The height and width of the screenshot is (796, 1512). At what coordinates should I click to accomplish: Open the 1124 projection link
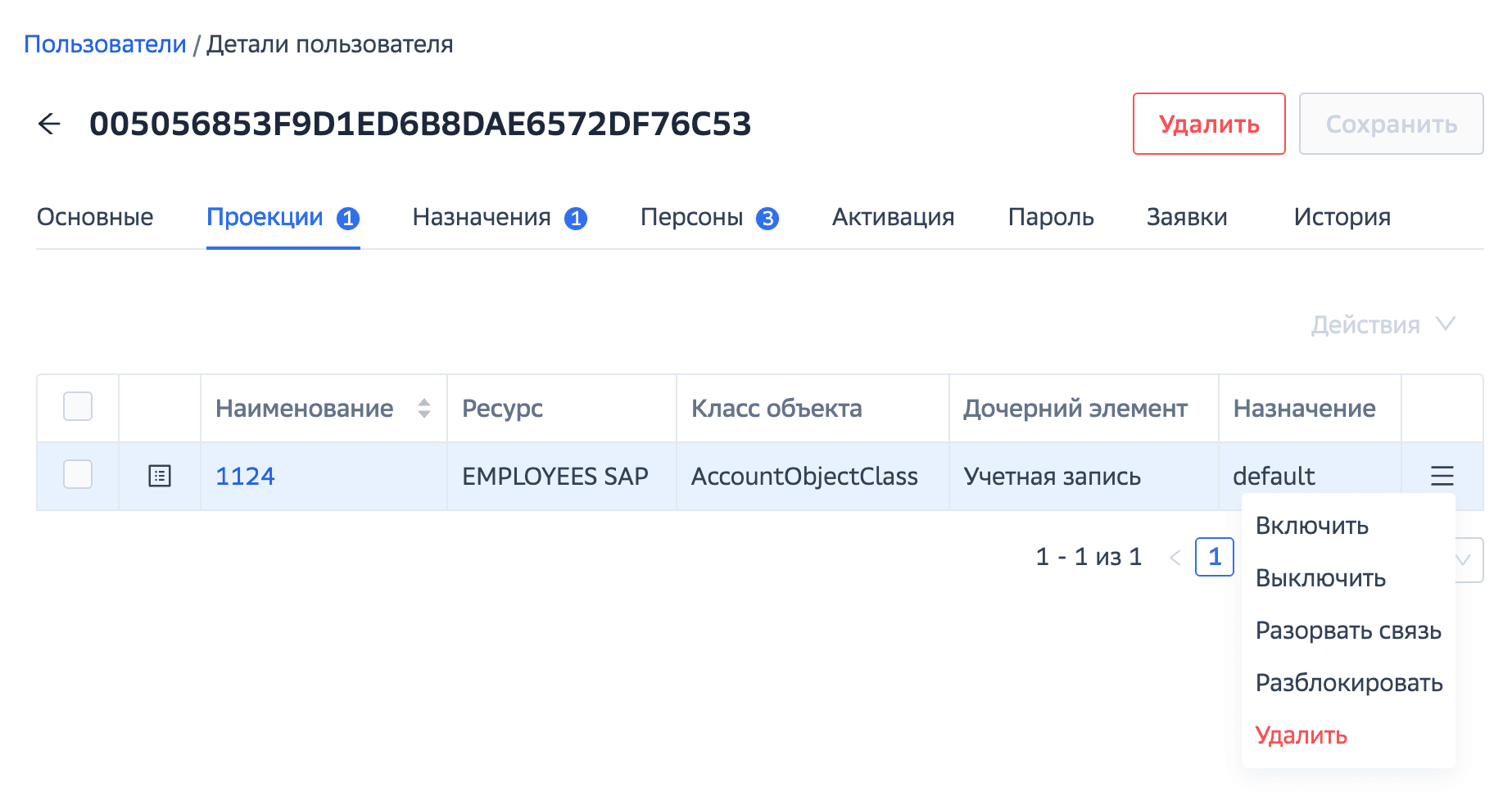[x=245, y=476]
